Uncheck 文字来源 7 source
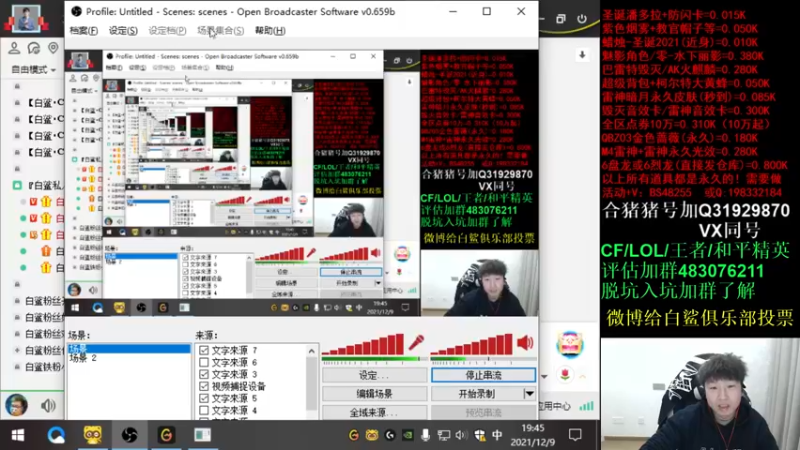 coord(204,350)
